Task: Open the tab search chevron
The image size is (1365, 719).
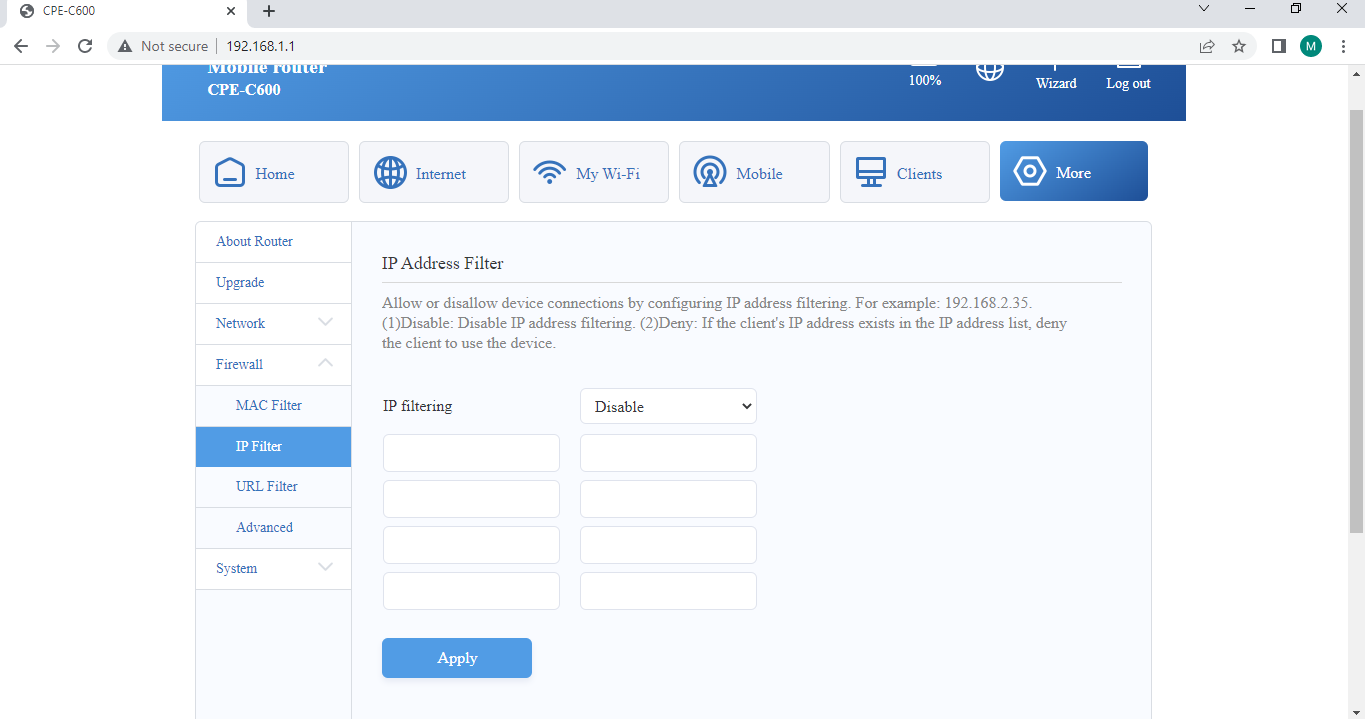Action: [1204, 8]
